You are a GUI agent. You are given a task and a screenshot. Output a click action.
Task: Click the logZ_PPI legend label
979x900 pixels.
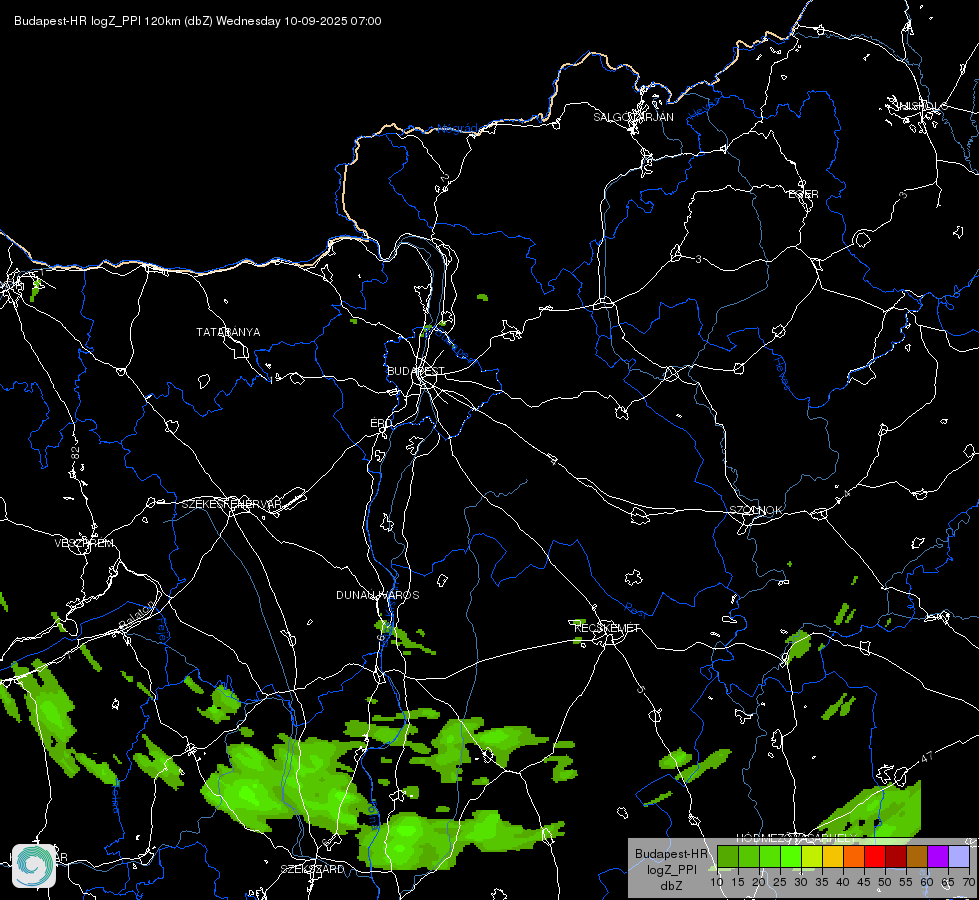[x=671, y=870]
